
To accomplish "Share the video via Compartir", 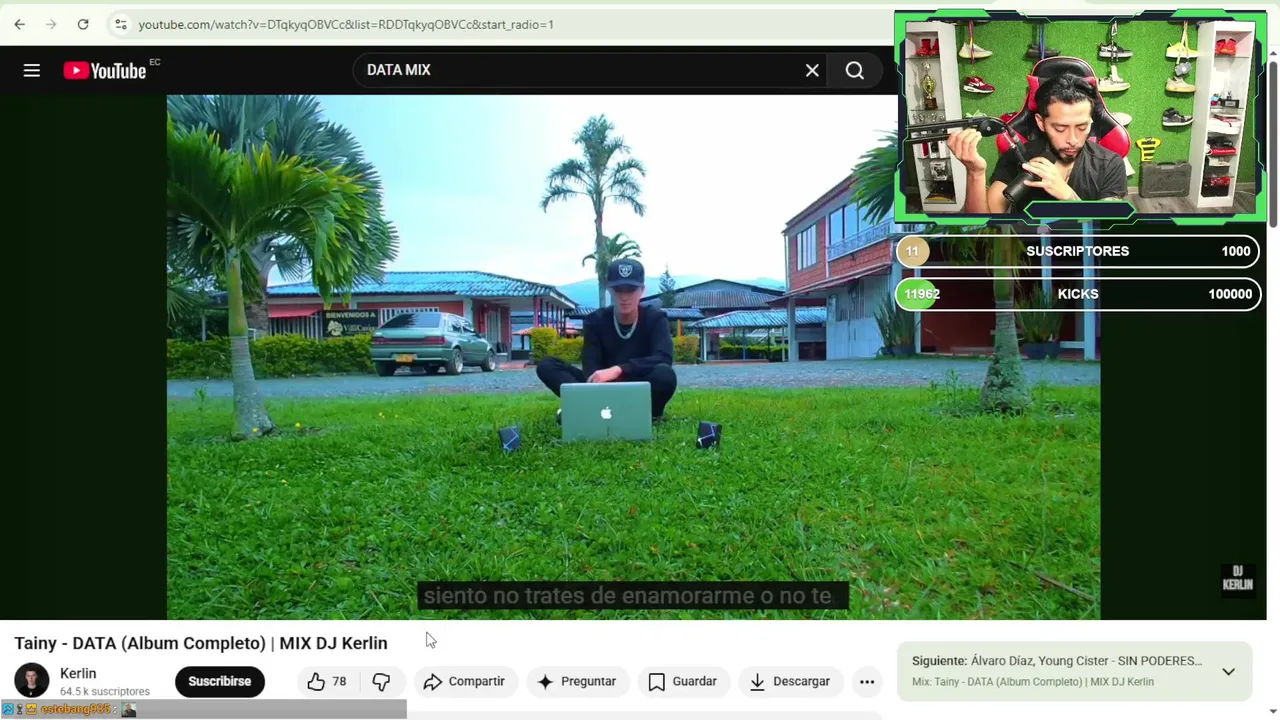I will 465,681.
